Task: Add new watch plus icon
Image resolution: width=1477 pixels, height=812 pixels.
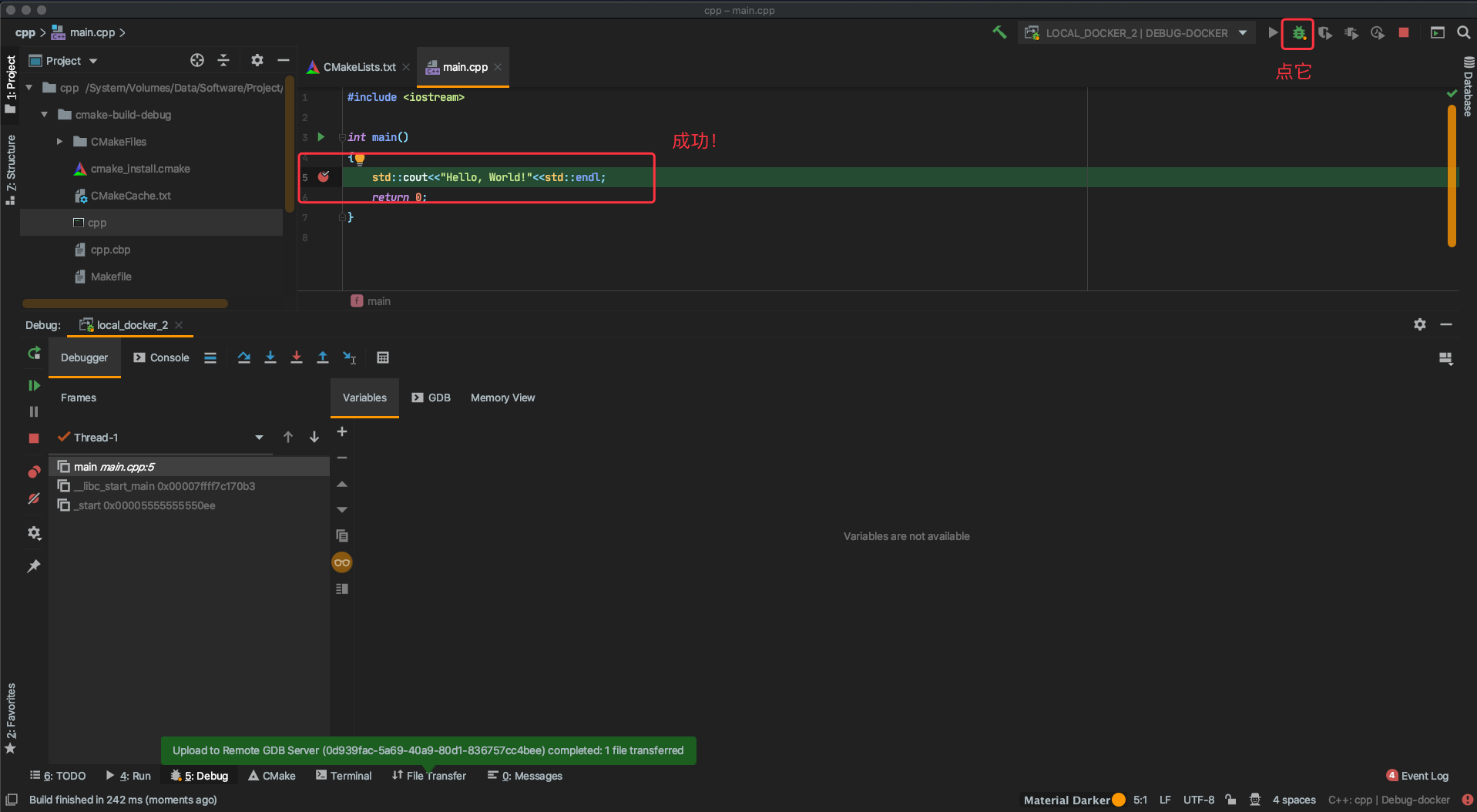Action: (x=342, y=431)
